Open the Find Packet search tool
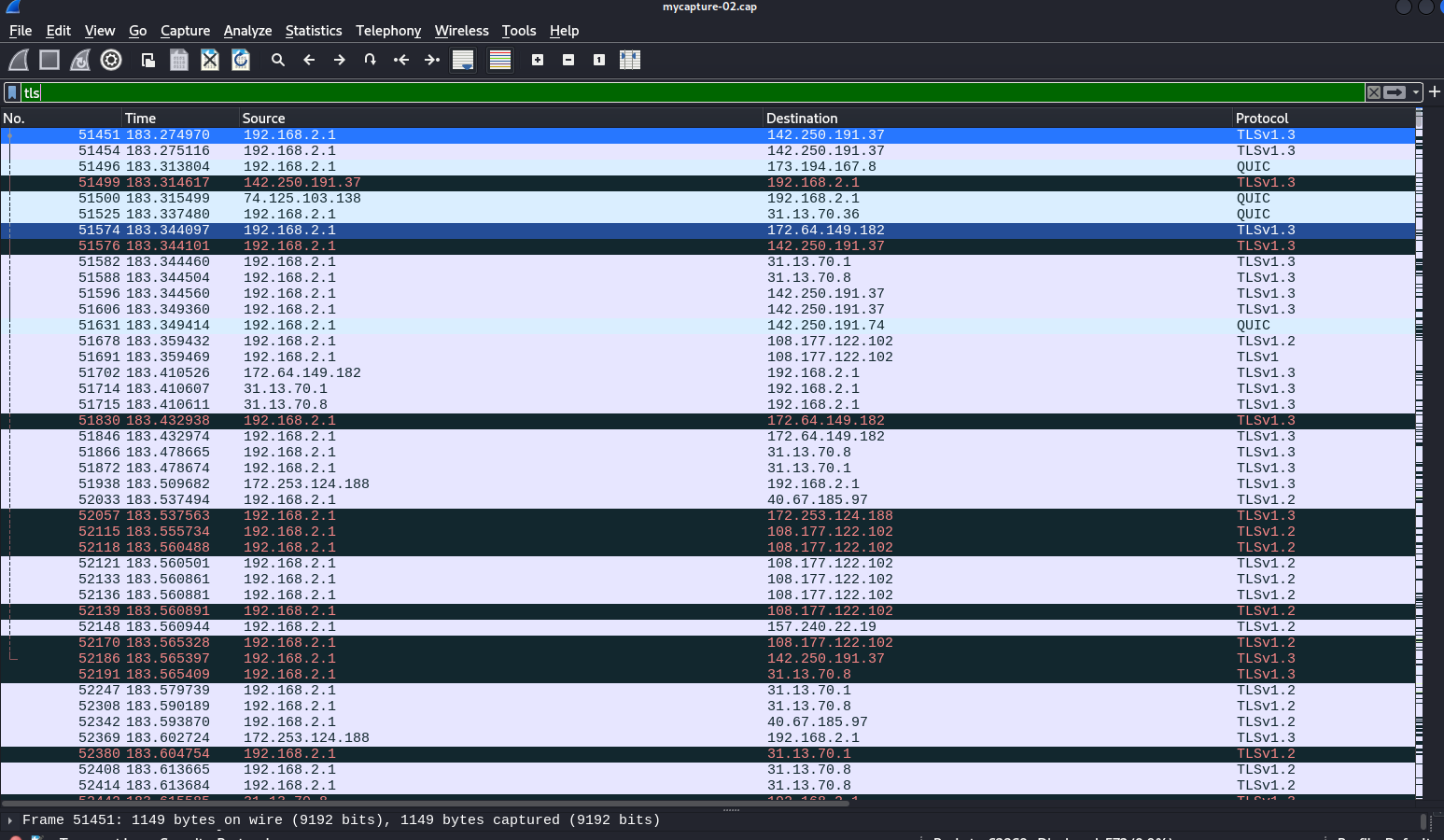 click(x=277, y=60)
